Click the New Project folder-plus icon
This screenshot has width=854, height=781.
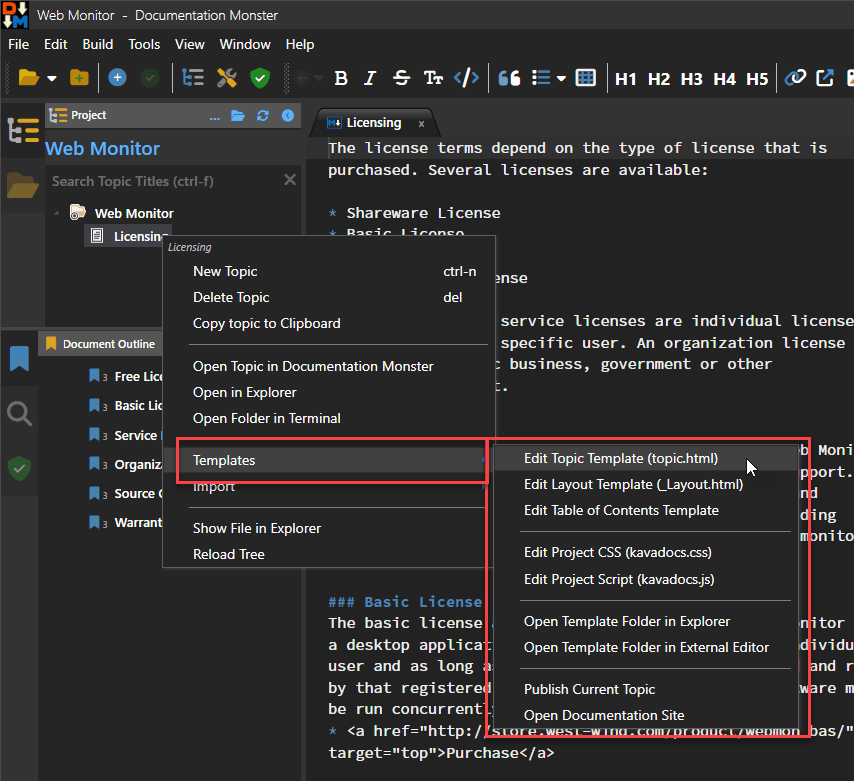[x=80, y=78]
